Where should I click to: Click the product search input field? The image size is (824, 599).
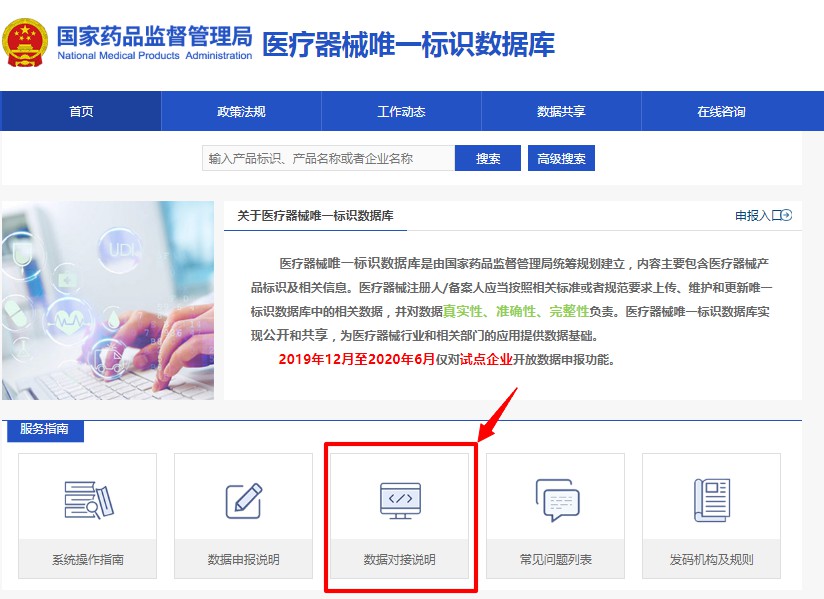328,158
